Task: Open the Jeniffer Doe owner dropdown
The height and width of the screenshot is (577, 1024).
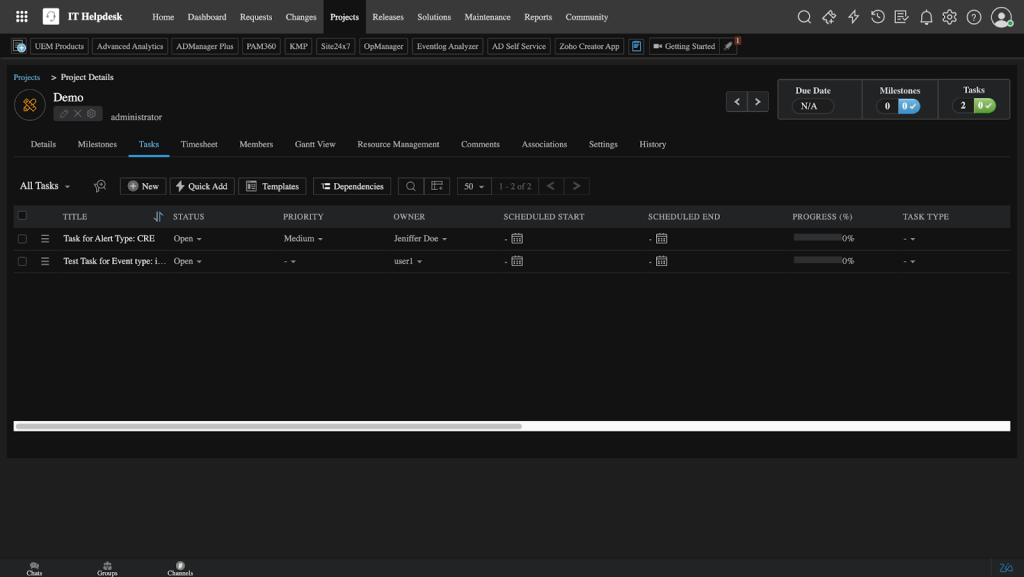Action: point(420,239)
